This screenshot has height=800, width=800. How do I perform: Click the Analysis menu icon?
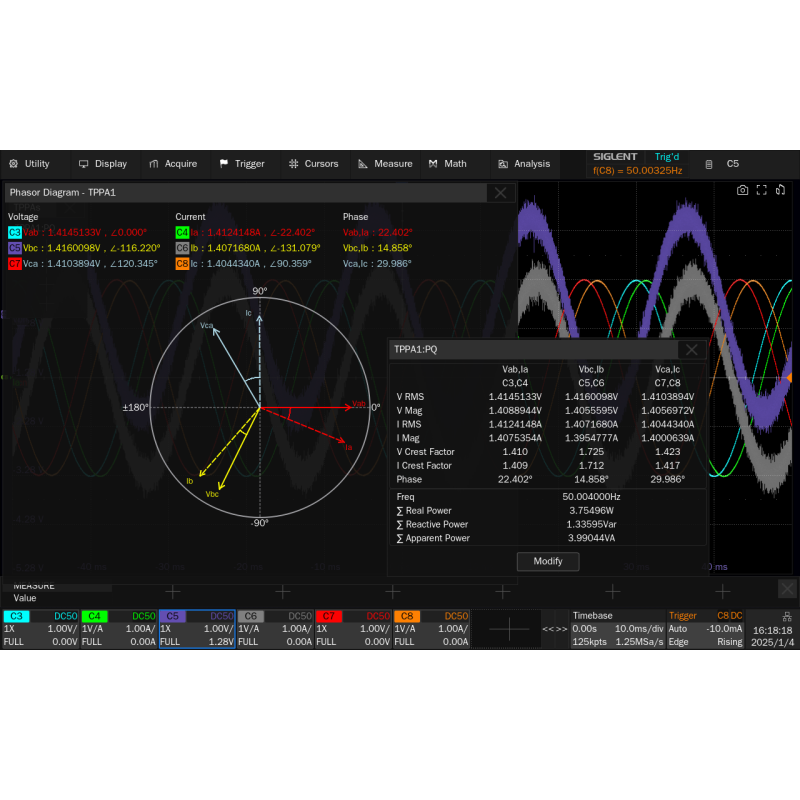point(505,164)
